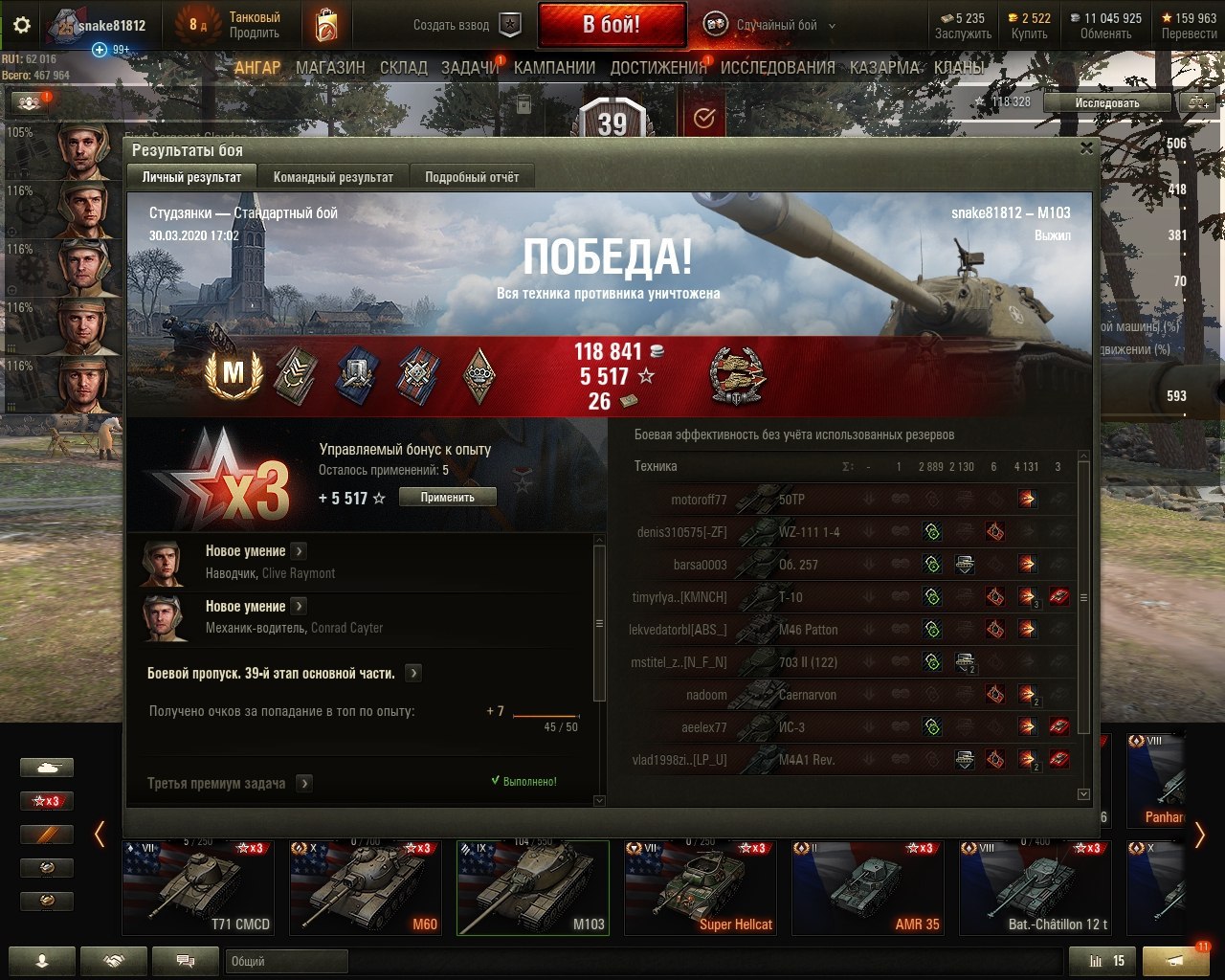The width and height of the screenshot is (1225, 980).
Task: Open settings via the gear icon
Action: click(x=21, y=25)
